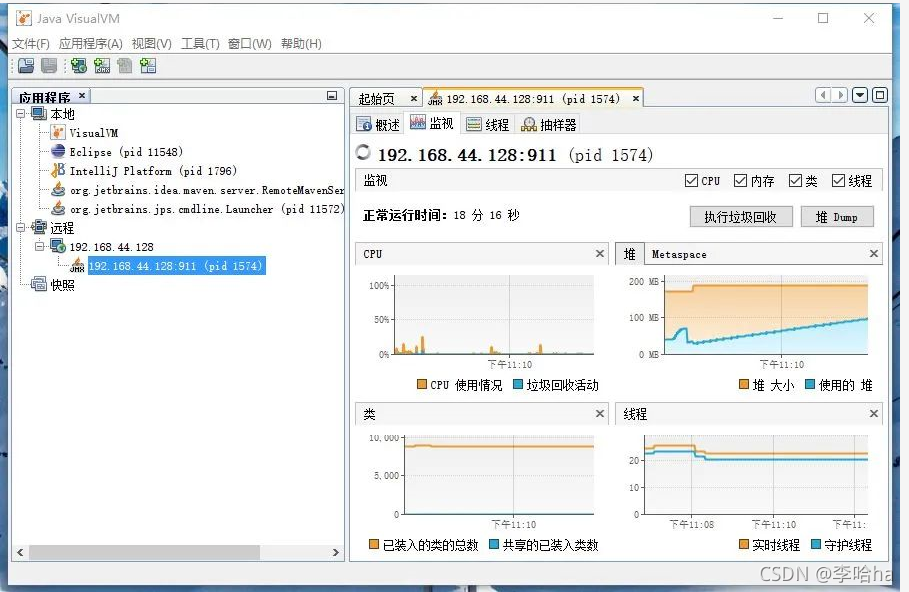Image resolution: width=909 pixels, height=592 pixels.
Task: Click the Java VisualVM title bar app icon
Action: pos(24,19)
